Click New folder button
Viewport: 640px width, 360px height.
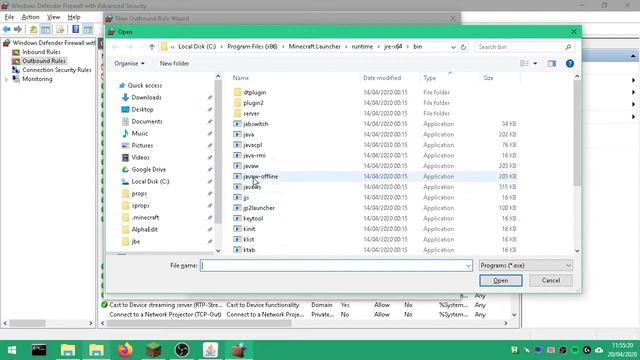pos(174,64)
